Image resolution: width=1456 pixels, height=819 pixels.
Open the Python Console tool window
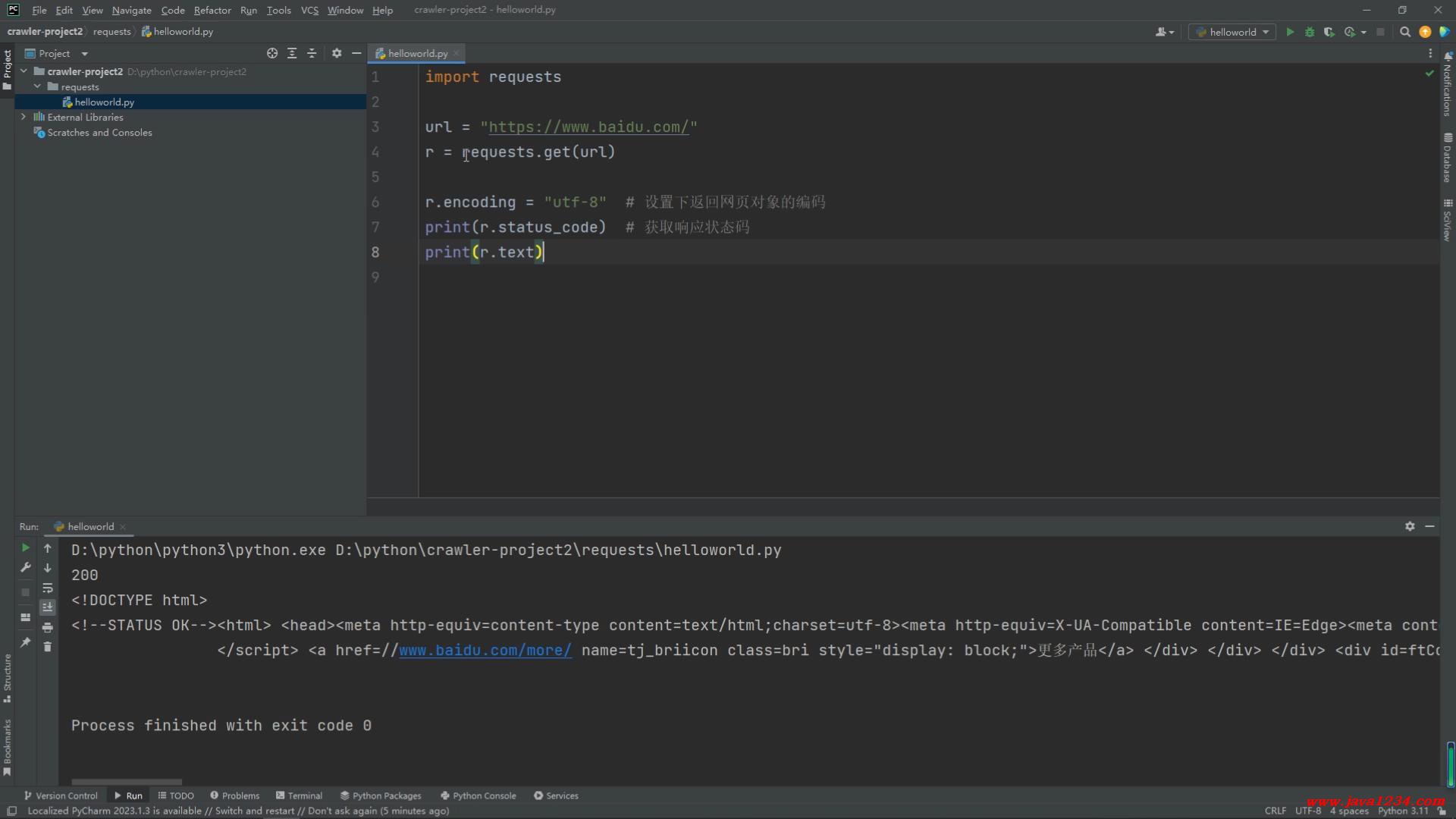coord(479,795)
